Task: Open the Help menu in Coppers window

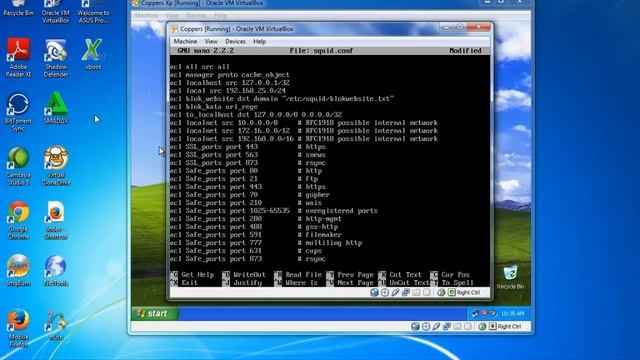Action: pyautogui.click(x=259, y=42)
